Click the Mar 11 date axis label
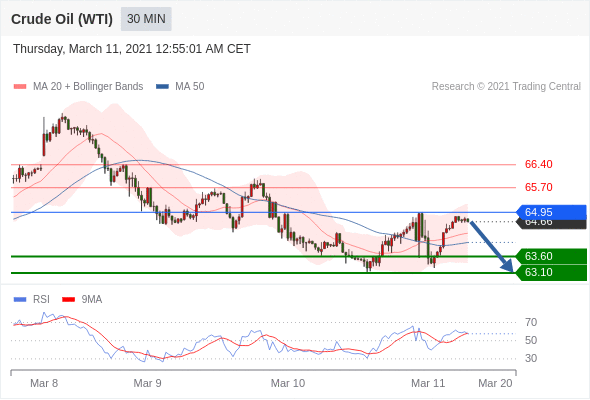Image resolution: width=590 pixels, height=400 pixels. pos(428,383)
